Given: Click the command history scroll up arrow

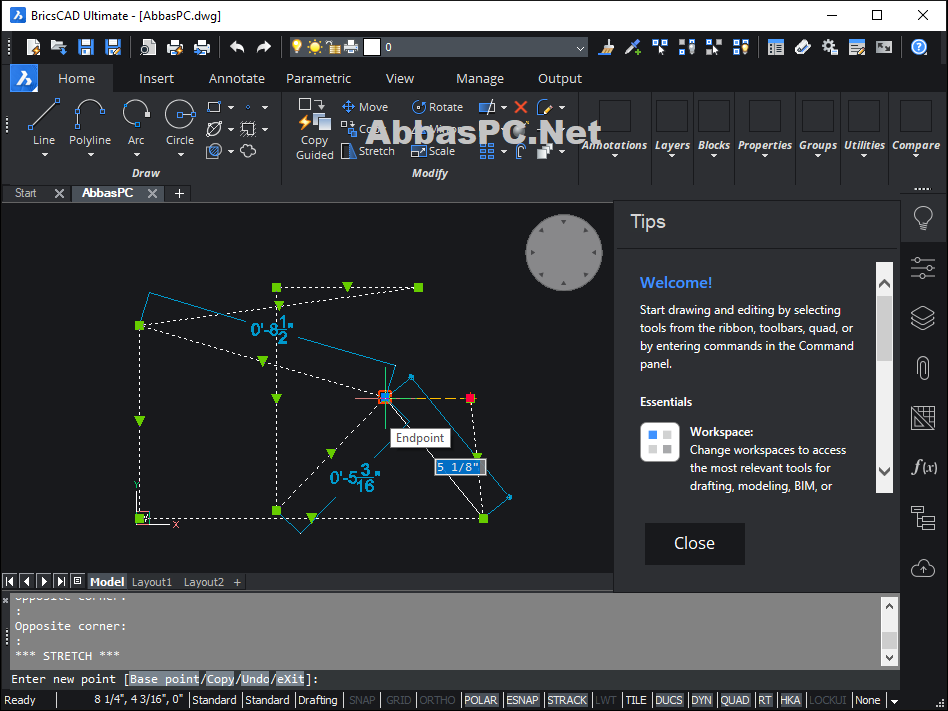Looking at the screenshot, I should click(889, 605).
